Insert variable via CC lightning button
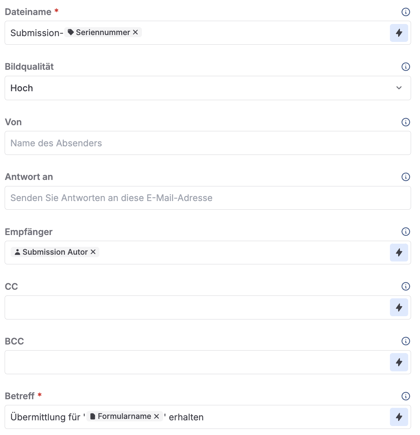420x435 pixels. click(x=399, y=307)
